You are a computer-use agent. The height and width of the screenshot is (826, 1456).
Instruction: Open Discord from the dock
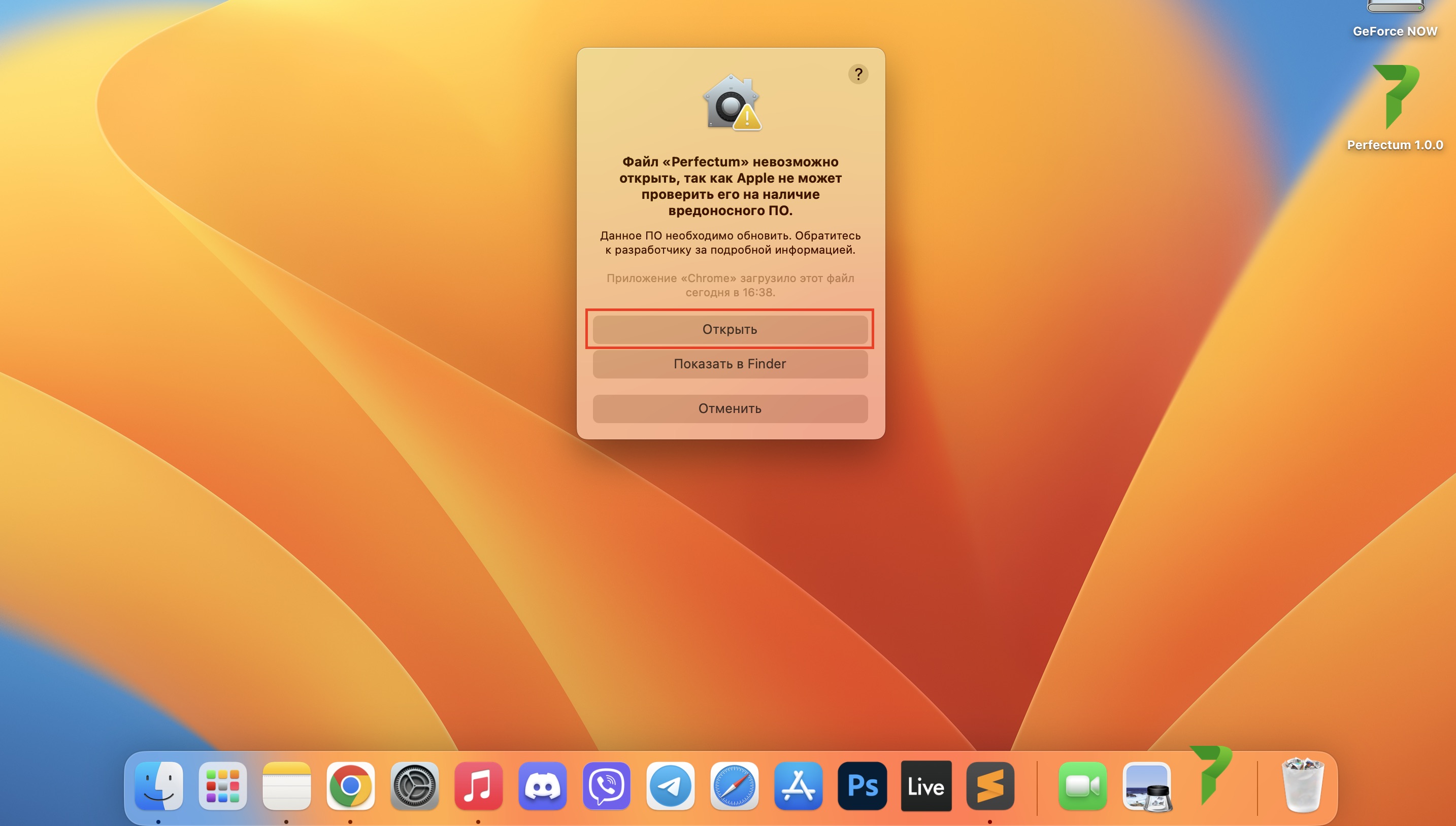click(x=542, y=786)
